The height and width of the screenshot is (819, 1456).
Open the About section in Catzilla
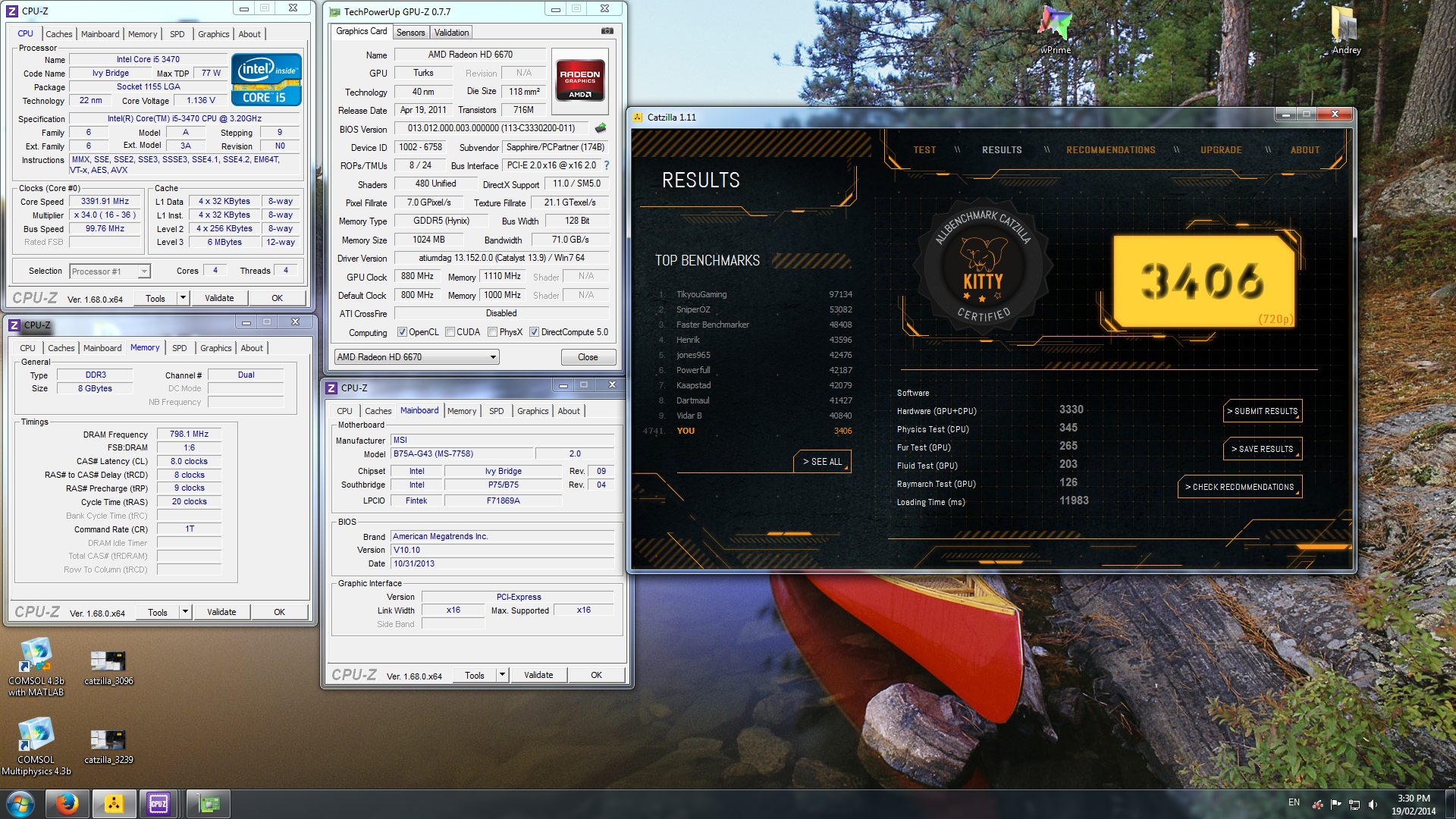[x=1305, y=150]
